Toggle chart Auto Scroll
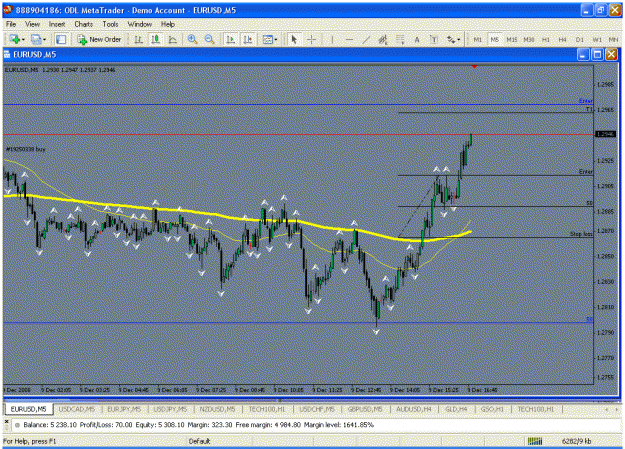The width and height of the screenshot is (625, 449). pyautogui.click(x=230, y=39)
